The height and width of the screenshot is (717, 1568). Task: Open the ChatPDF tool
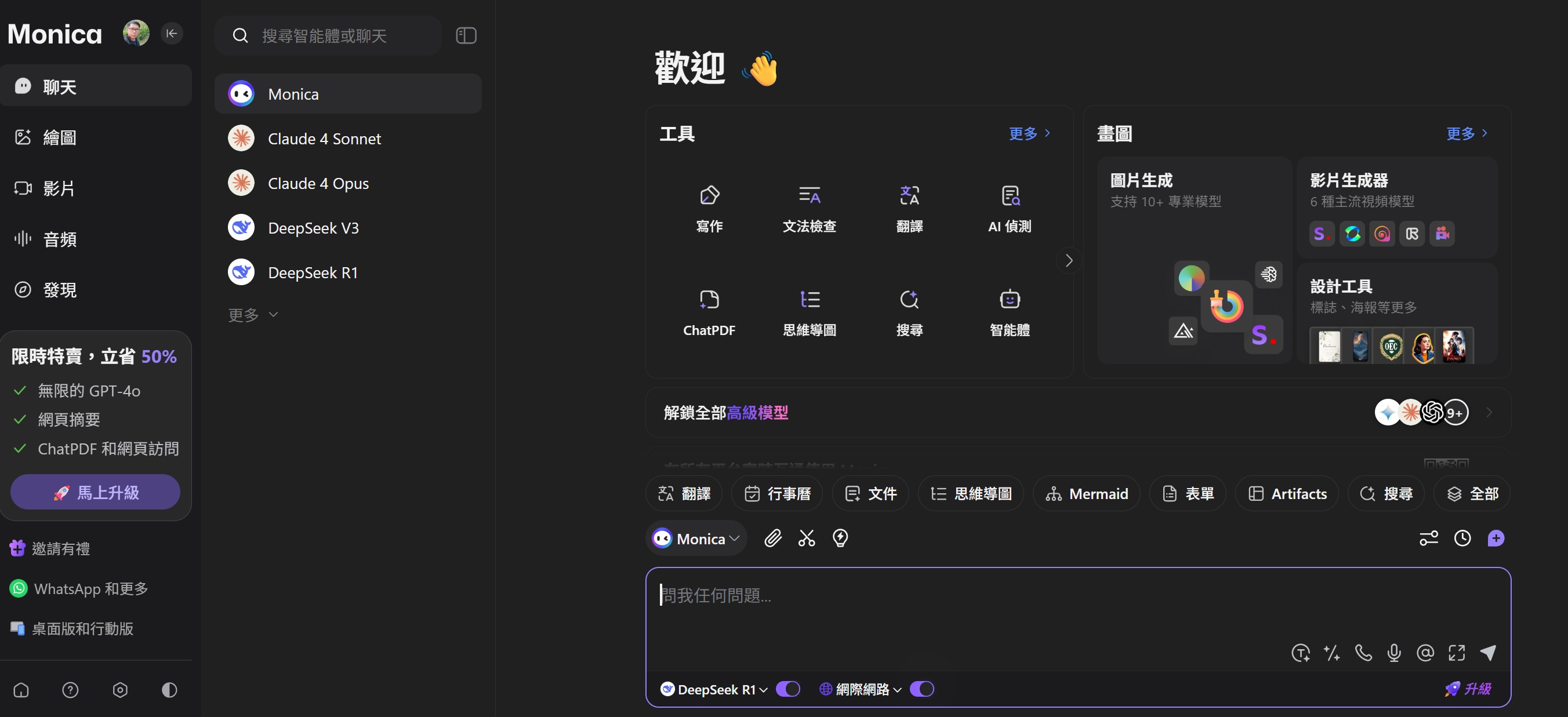click(x=709, y=313)
